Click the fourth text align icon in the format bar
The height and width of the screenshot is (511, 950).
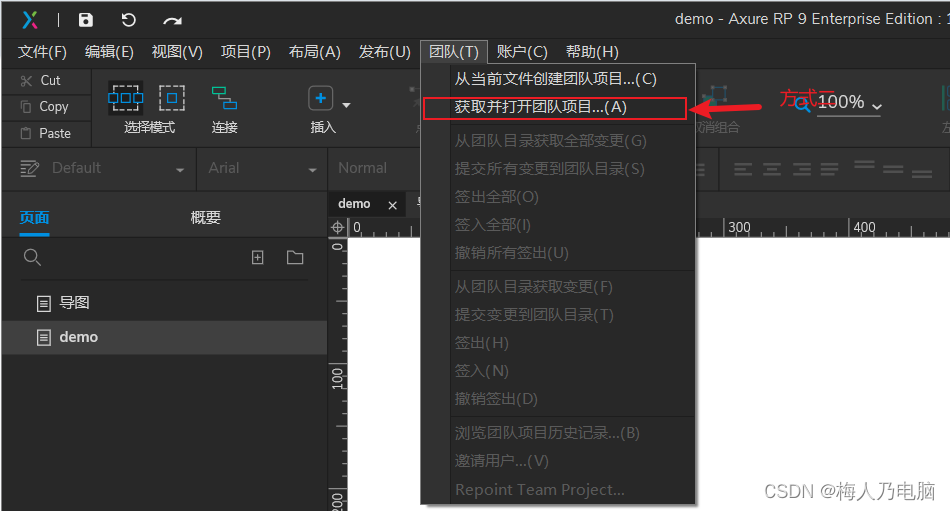click(829, 169)
